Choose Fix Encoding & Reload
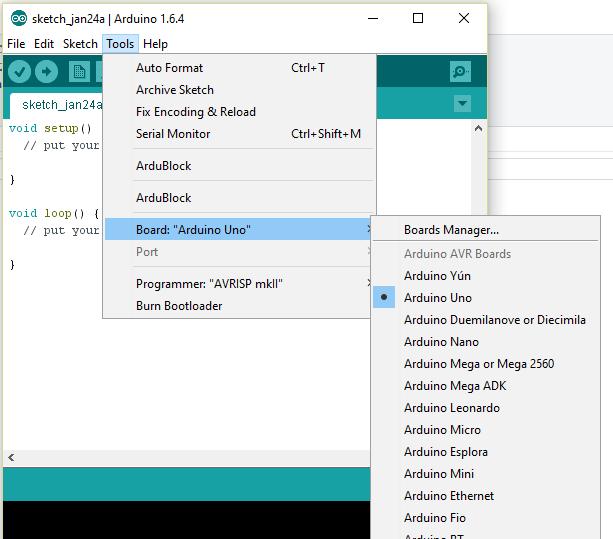Image resolution: width=613 pixels, height=539 pixels. (x=238, y=112)
